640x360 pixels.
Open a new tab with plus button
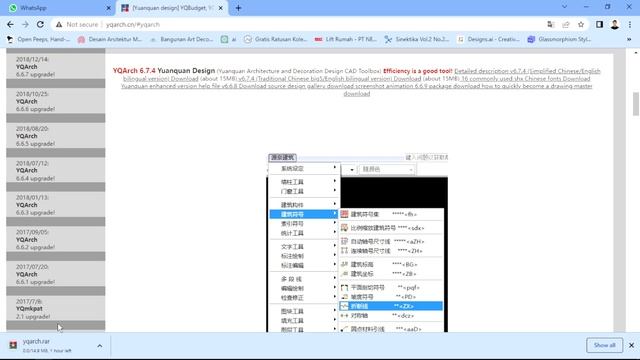coord(238,8)
